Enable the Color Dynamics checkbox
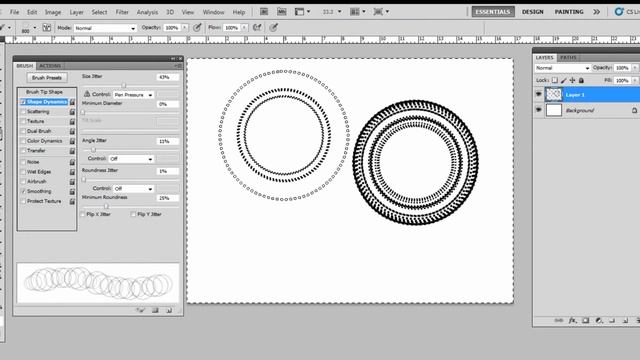This screenshot has width=640, height=360. (x=23, y=141)
